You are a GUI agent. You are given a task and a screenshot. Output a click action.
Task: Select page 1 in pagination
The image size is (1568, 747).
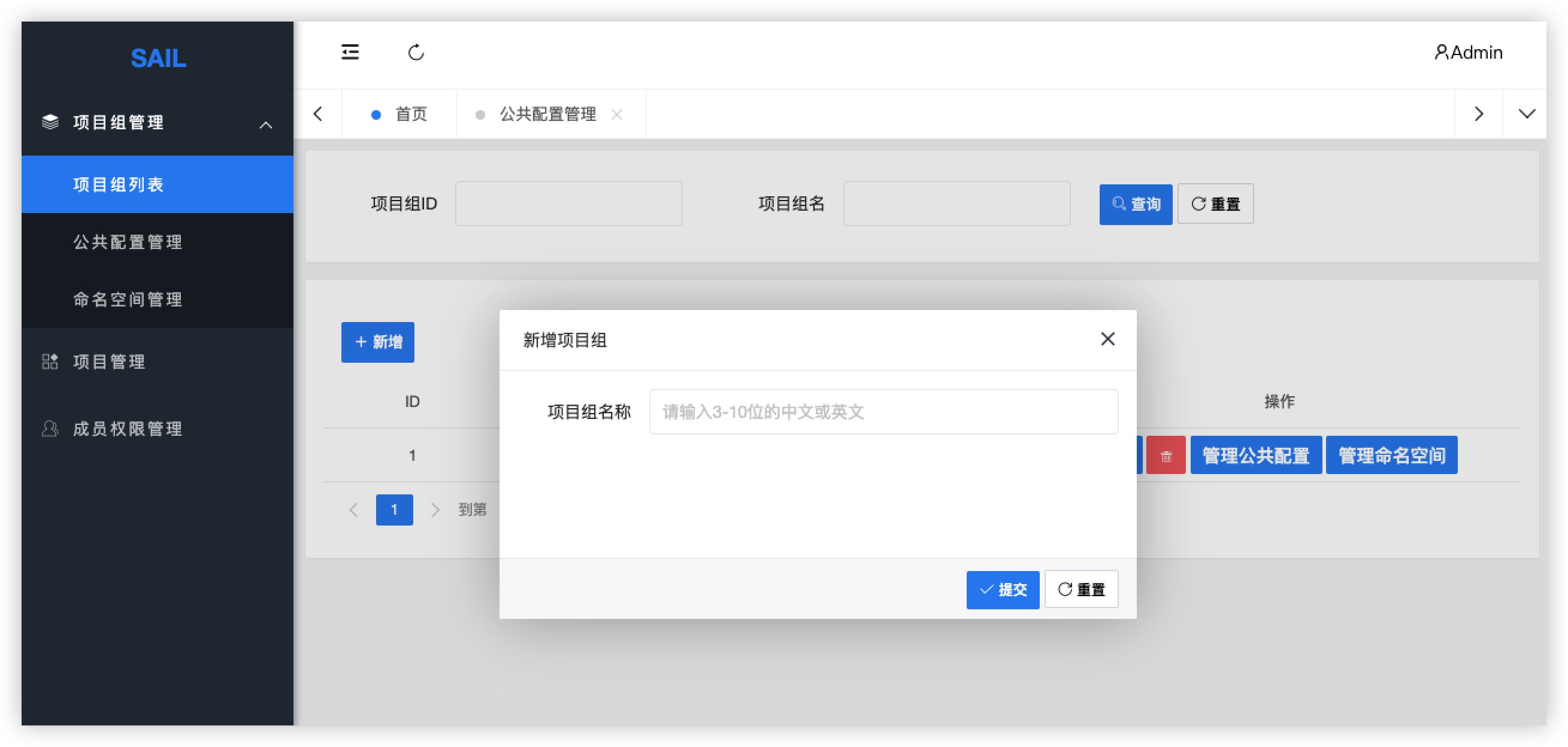click(395, 510)
